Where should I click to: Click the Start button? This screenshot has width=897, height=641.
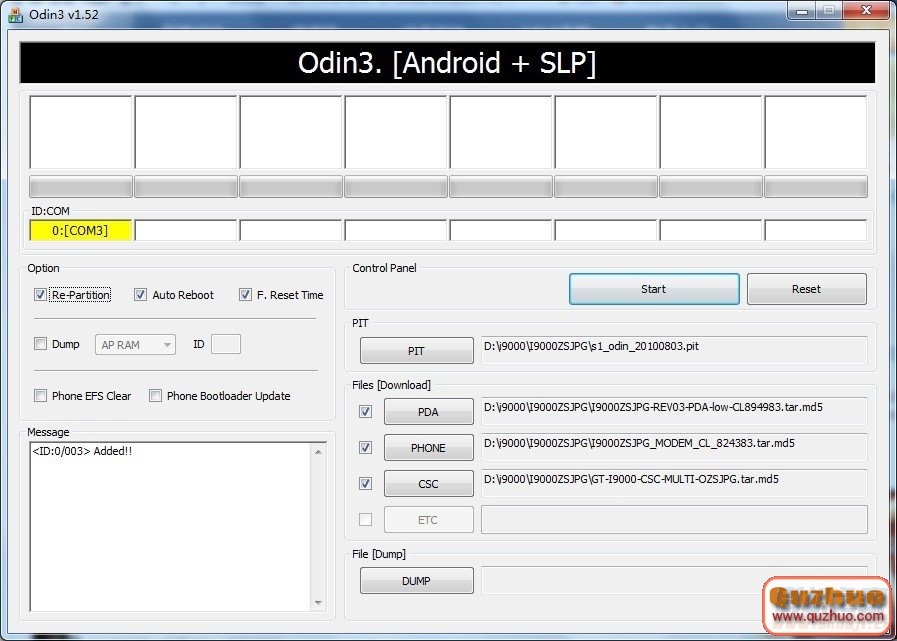point(654,289)
